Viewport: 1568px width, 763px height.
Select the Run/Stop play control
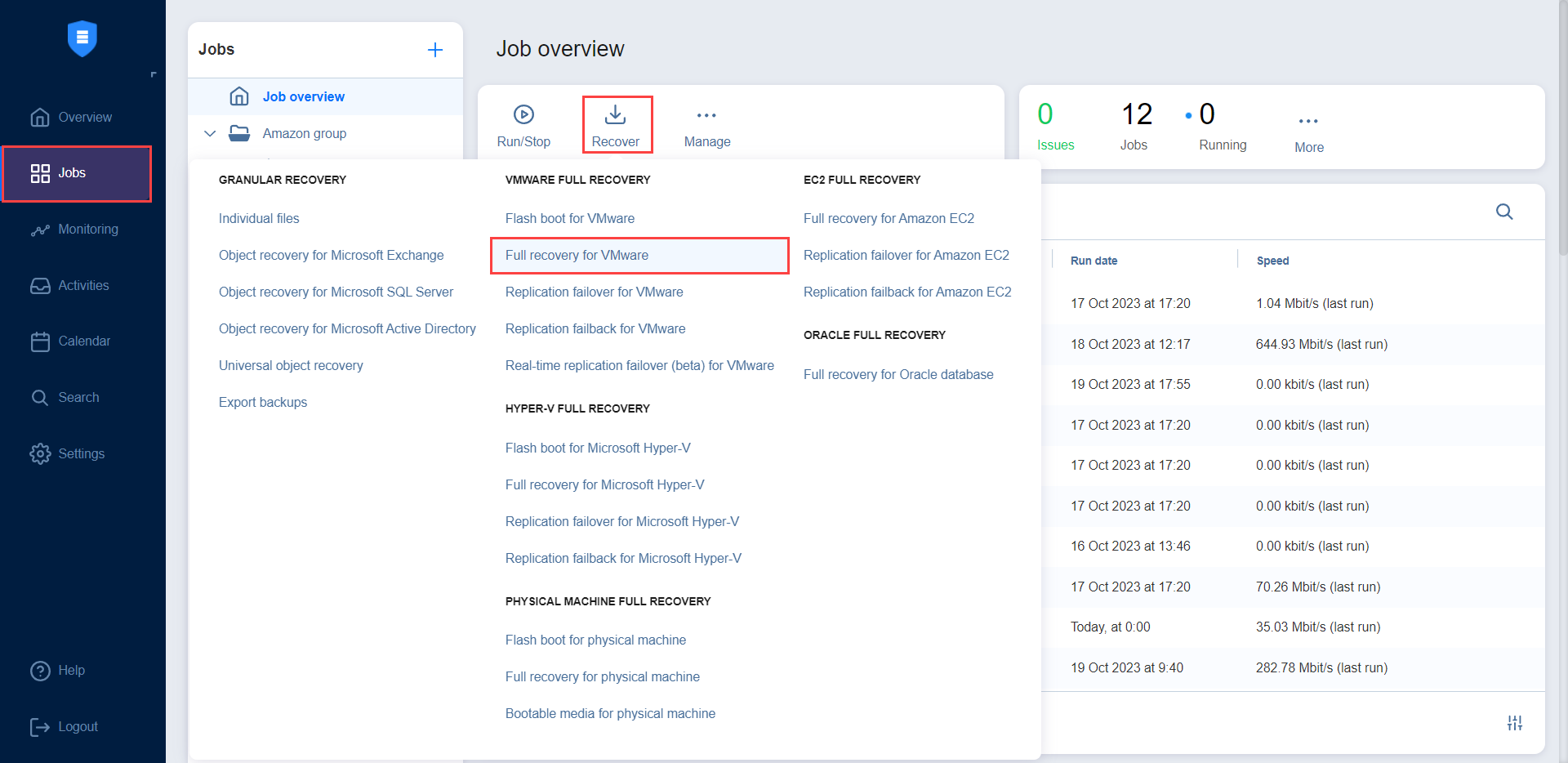[x=523, y=124]
